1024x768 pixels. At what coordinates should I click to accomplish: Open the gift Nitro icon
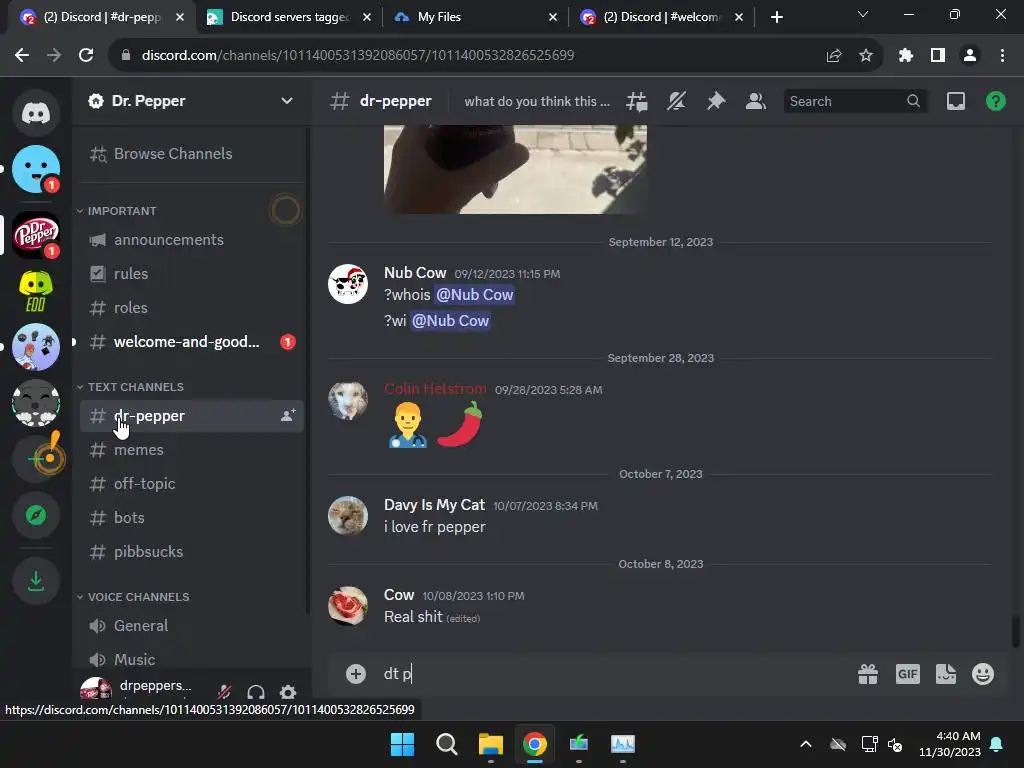coord(868,673)
